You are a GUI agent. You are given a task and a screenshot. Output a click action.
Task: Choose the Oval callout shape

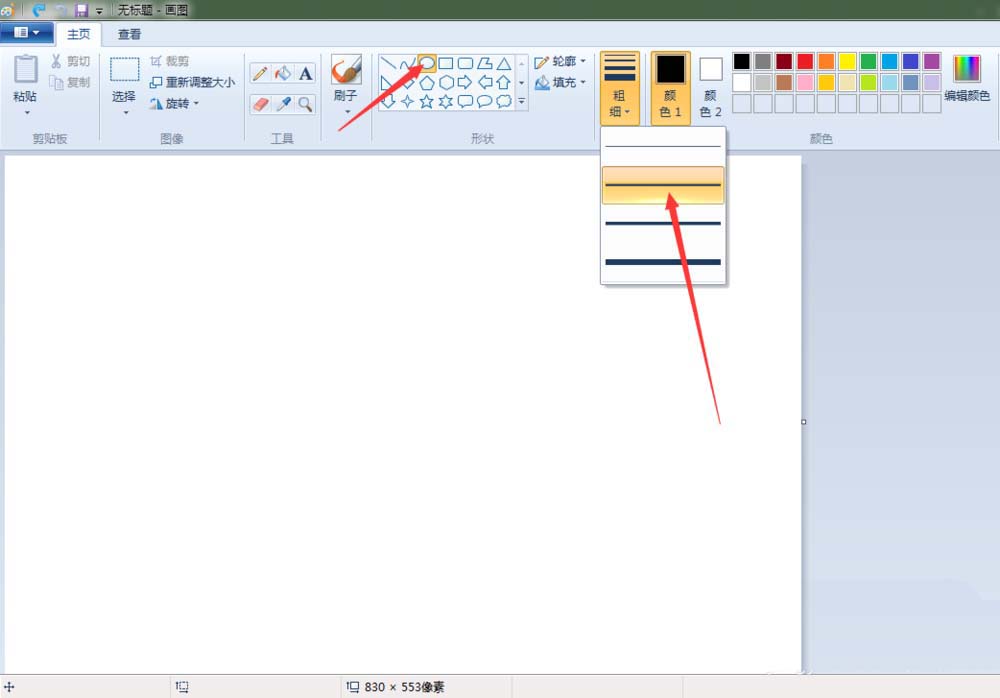485,101
